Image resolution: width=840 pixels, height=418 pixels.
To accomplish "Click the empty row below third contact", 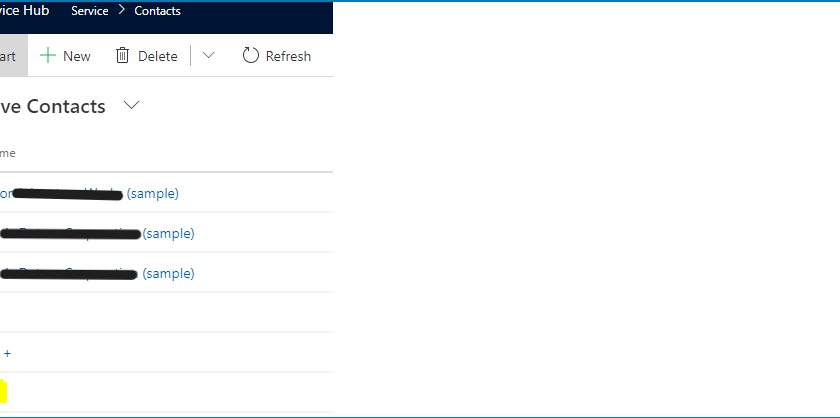I will point(160,312).
